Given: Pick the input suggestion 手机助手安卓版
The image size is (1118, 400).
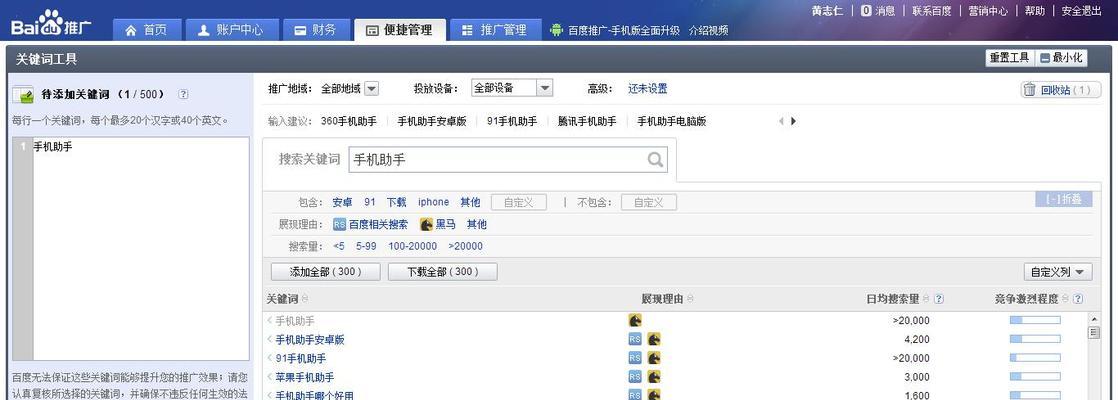Looking at the screenshot, I should (x=431, y=121).
